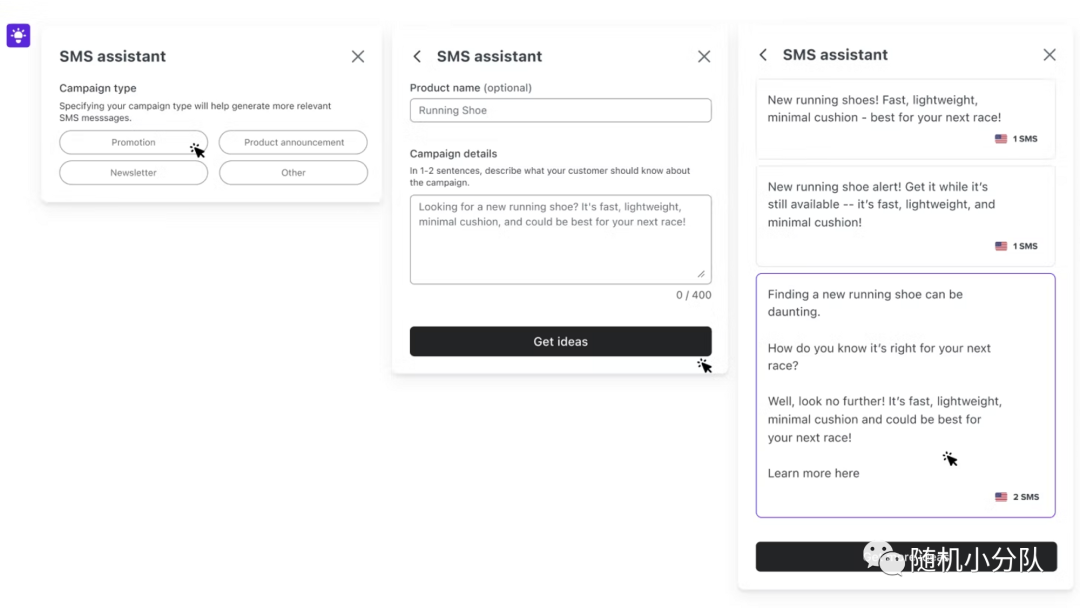The image size is (1080, 608).
Task: Select the 'New running shoes! Fast, lightweight' message
Action: click(x=906, y=119)
